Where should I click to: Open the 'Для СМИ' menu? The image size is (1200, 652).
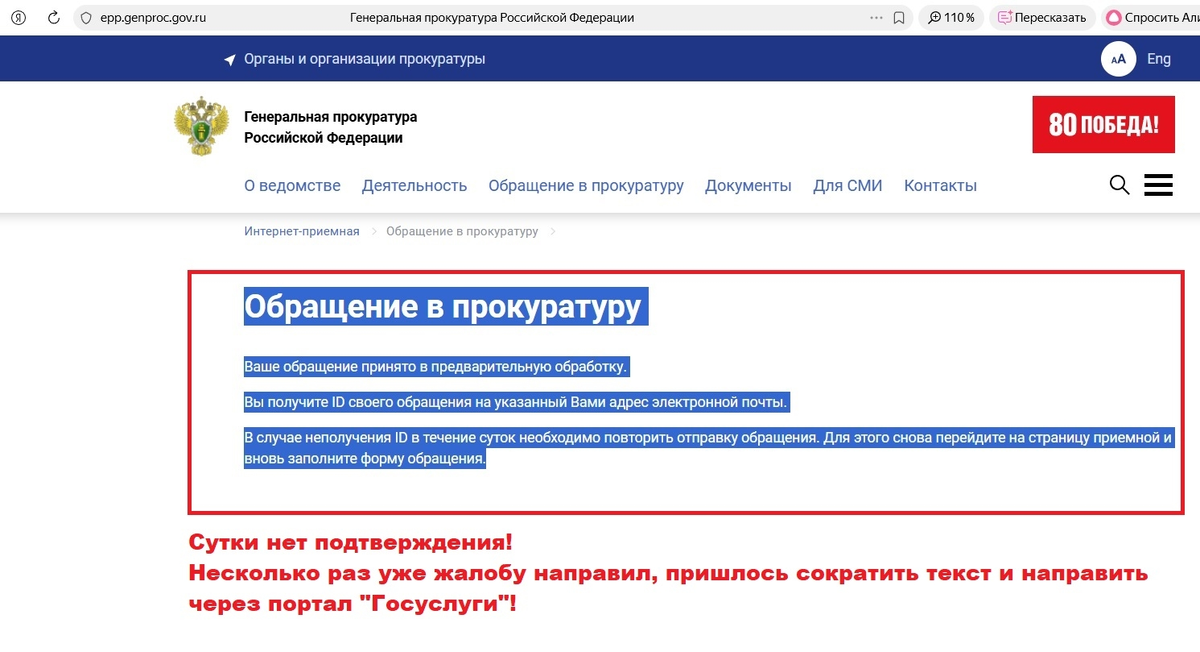click(848, 186)
